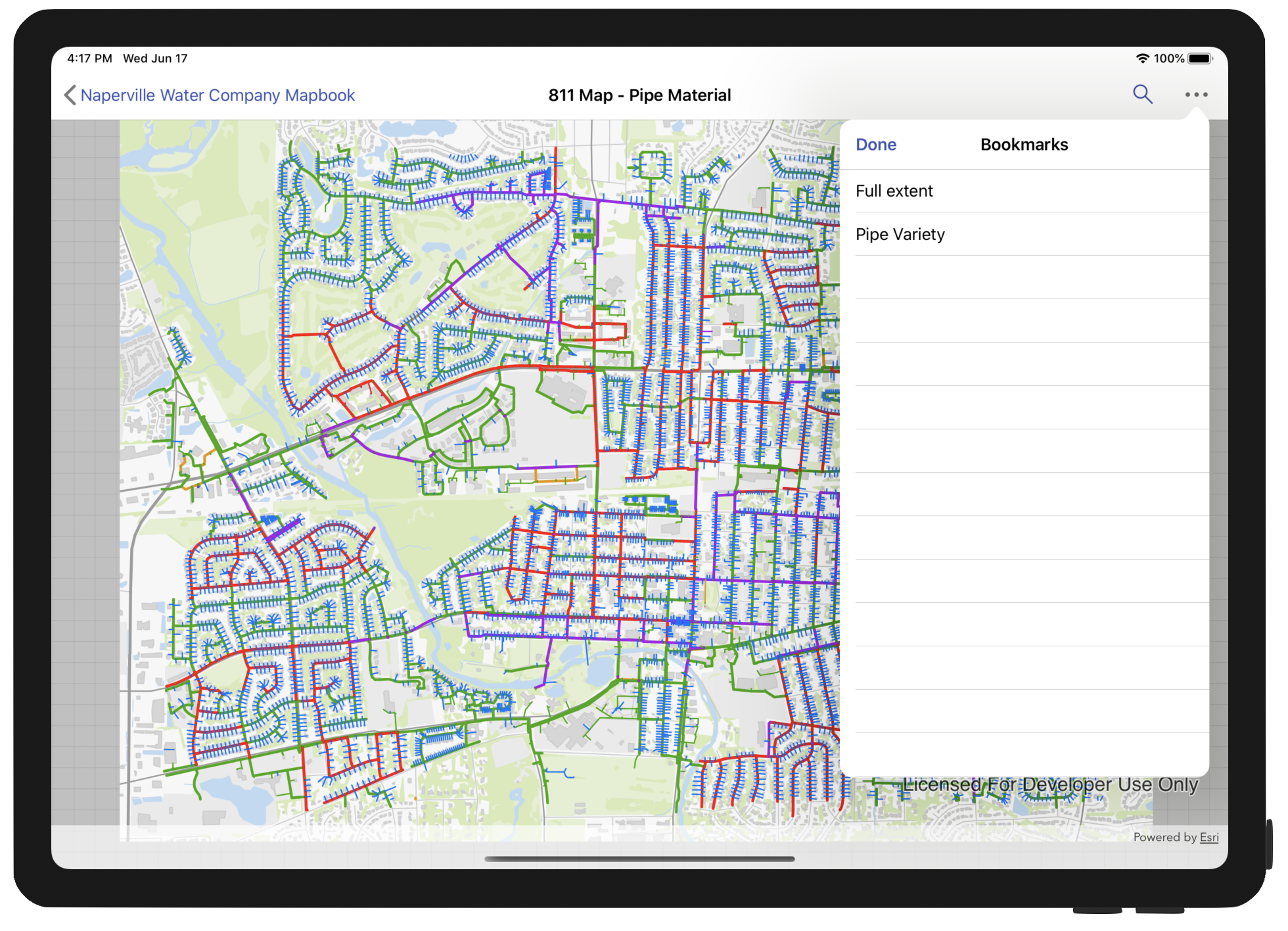Tap the Powered by Esri text

click(1176, 837)
